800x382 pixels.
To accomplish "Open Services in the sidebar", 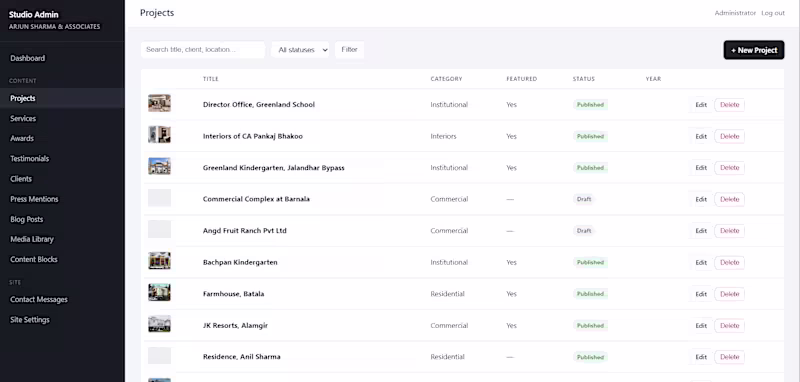I will click(62, 118).
